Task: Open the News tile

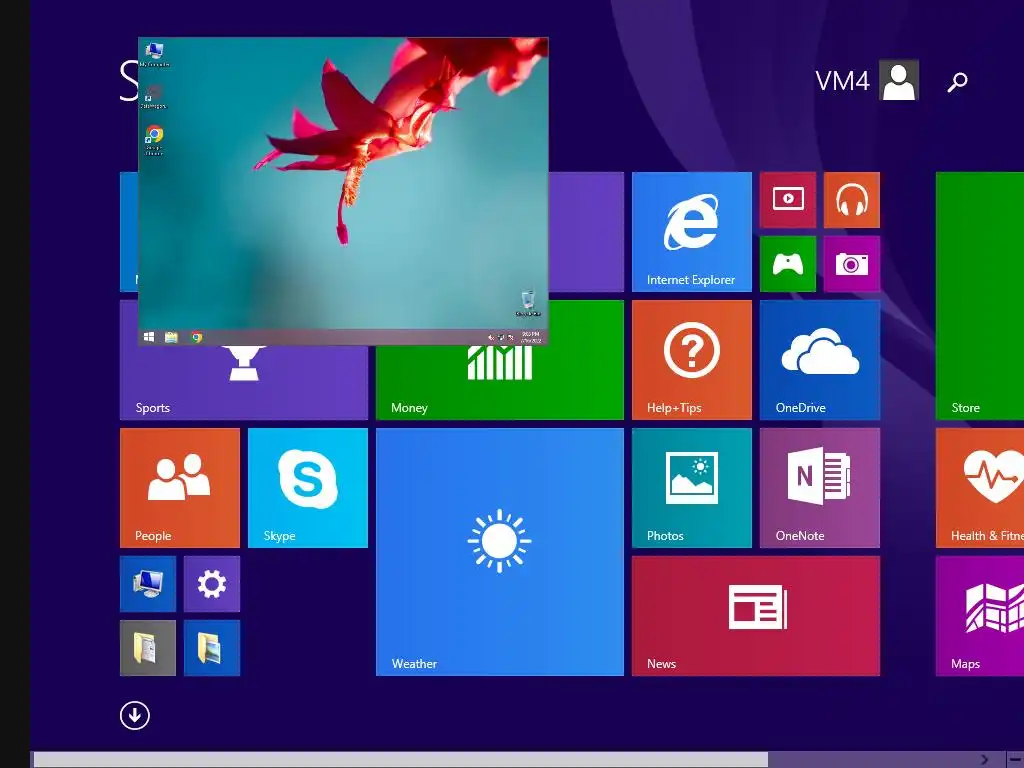Action: 756,616
